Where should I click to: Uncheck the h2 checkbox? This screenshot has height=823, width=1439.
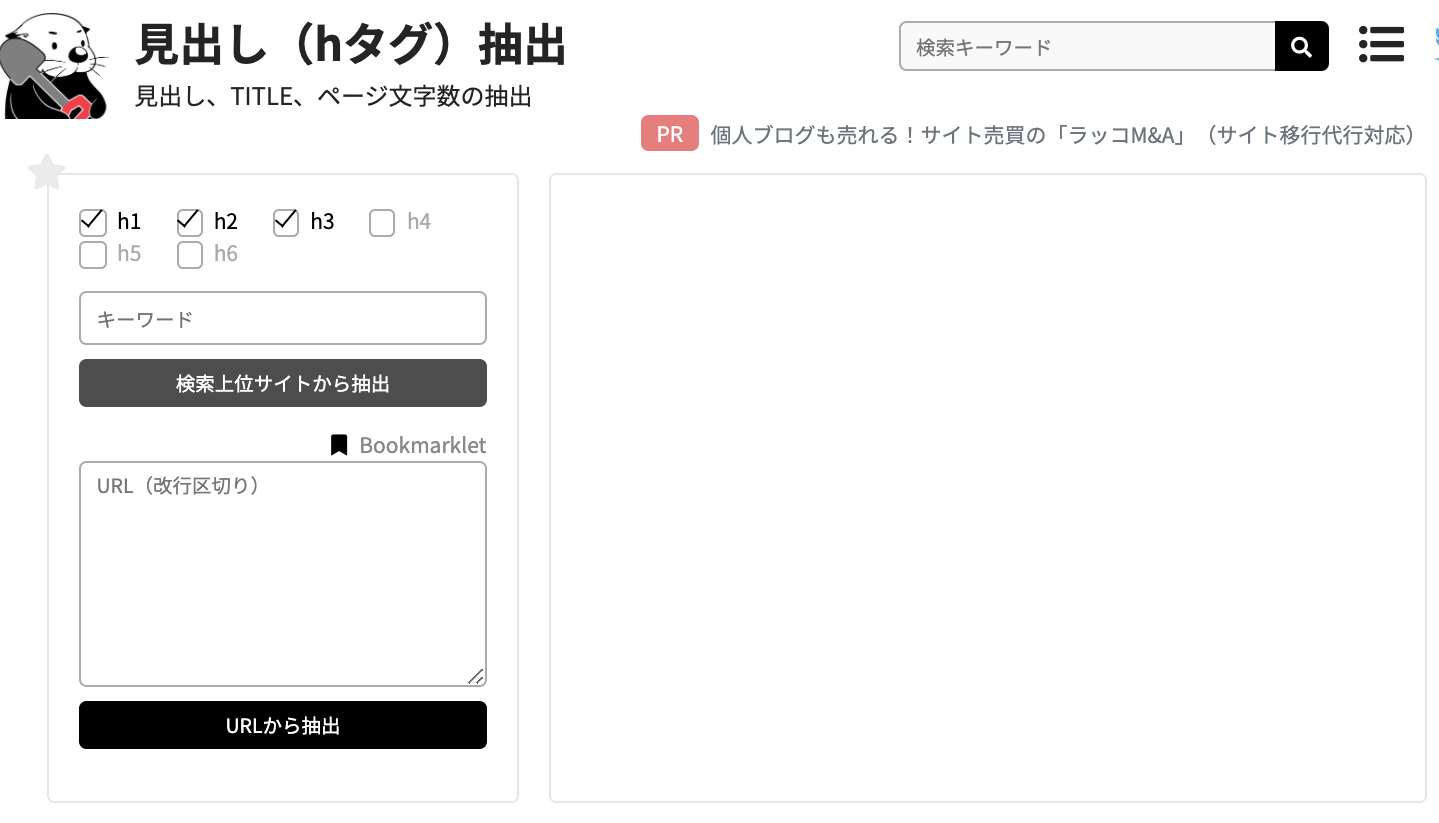[x=190, y=222]
